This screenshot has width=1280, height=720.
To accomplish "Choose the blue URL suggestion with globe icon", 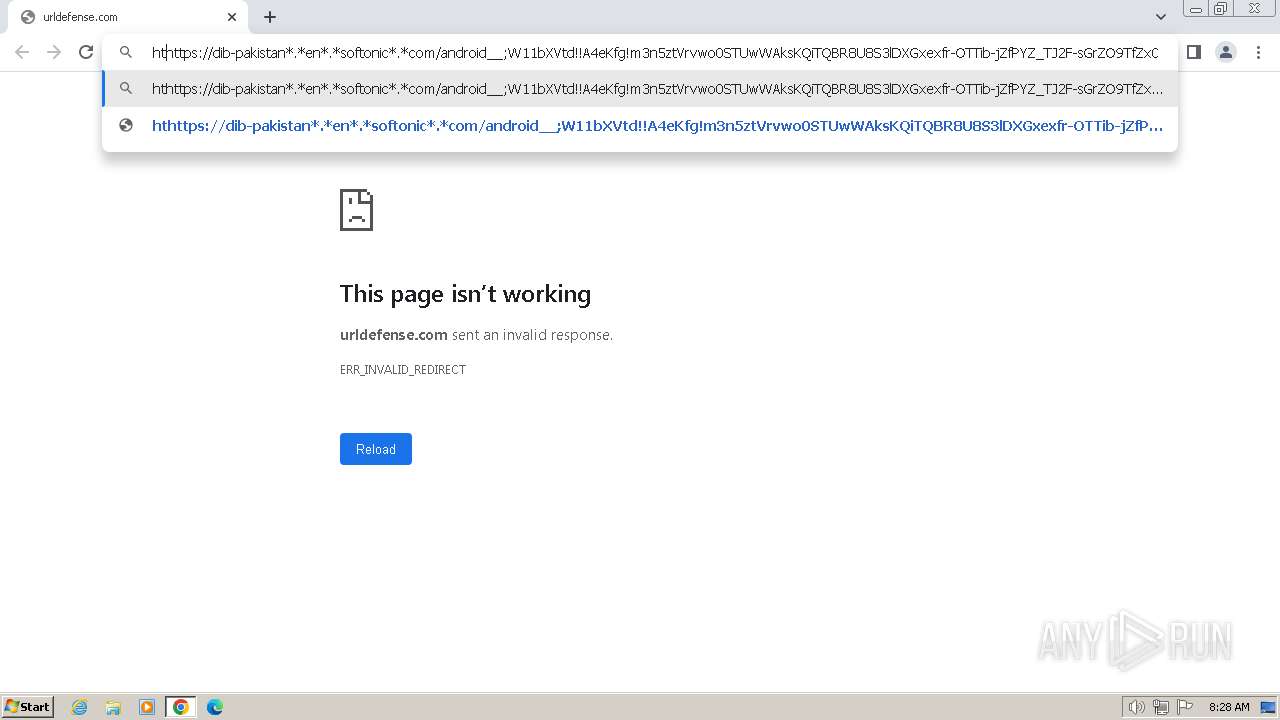I will 640,126.
